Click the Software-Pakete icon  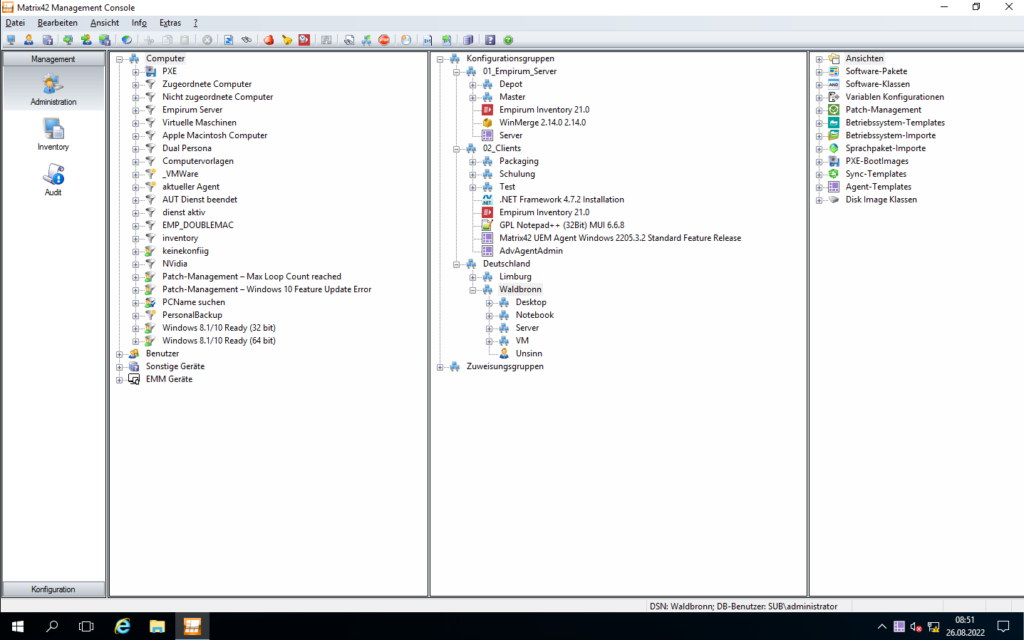click(x=833, y=71)
